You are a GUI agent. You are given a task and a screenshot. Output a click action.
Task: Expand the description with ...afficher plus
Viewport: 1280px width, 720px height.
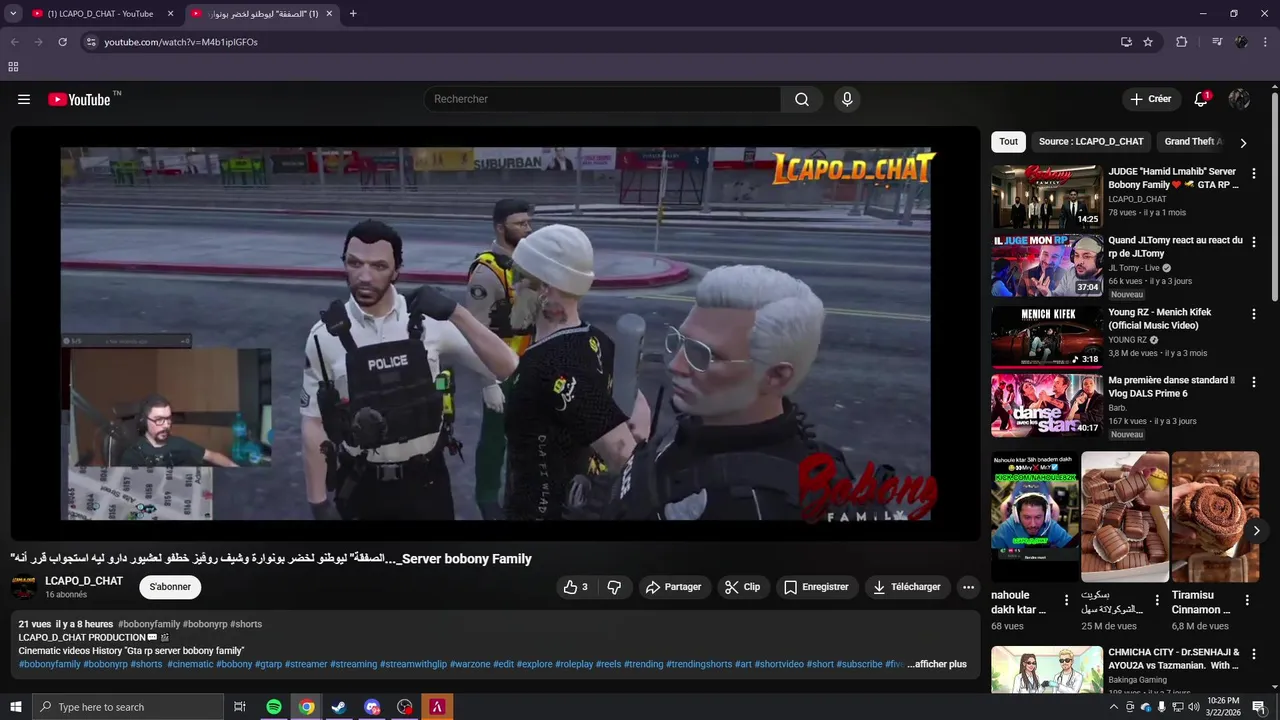[x=937, y=664]
